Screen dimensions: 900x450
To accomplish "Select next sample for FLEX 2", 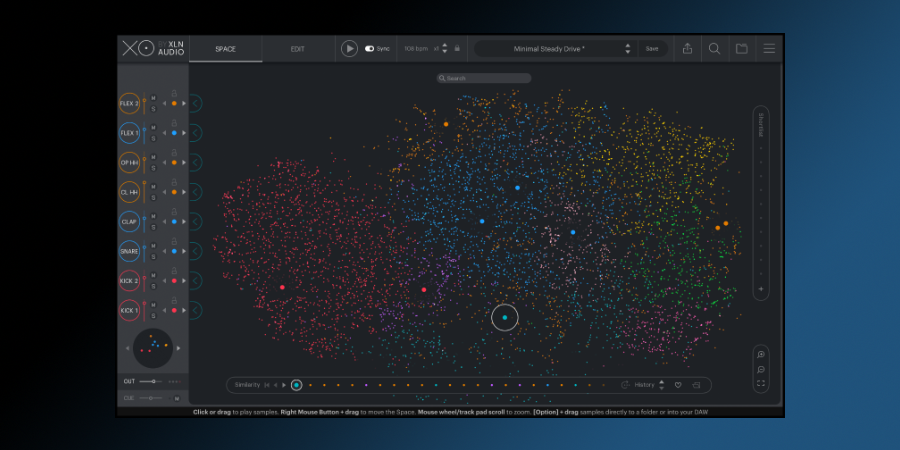I will (184, 103).
